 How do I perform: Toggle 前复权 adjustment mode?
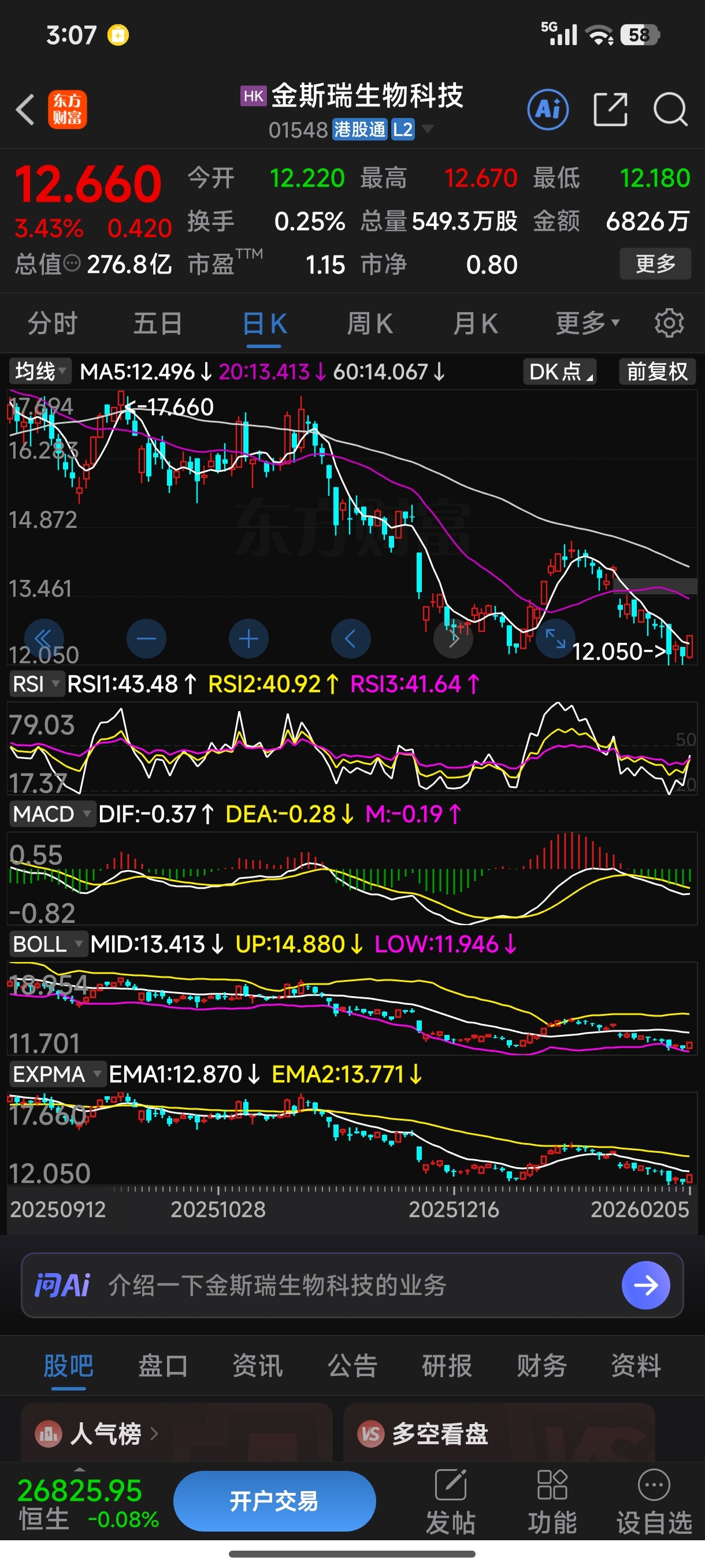click(657, 371)
